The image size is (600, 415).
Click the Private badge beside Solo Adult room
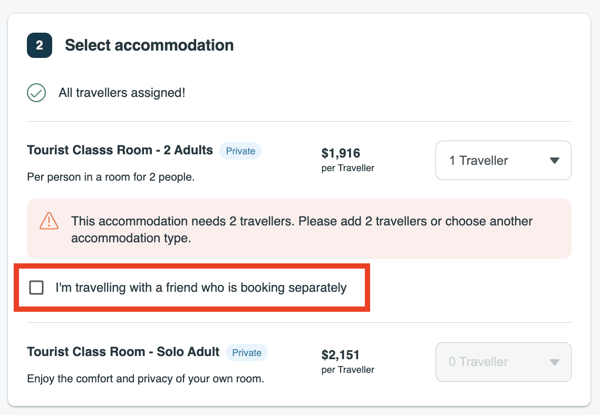click(247, 353)
